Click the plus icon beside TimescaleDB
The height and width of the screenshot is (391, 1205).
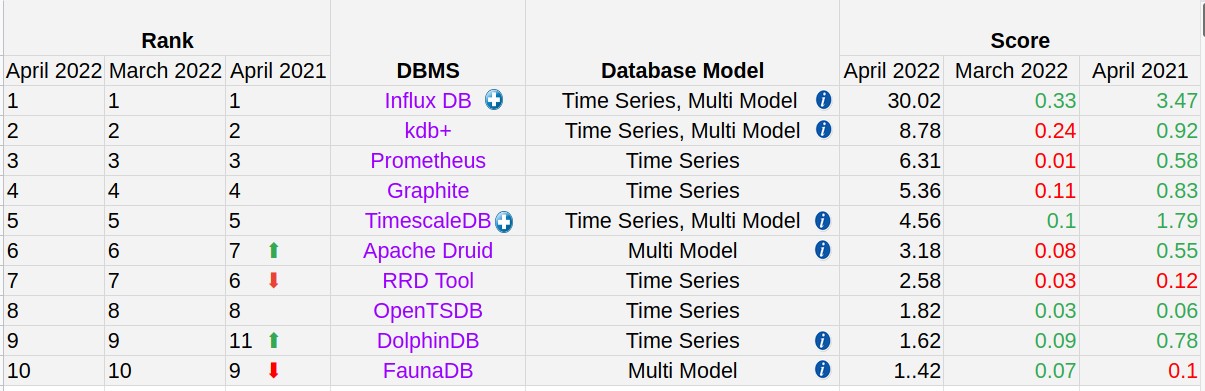click(503, 222)
